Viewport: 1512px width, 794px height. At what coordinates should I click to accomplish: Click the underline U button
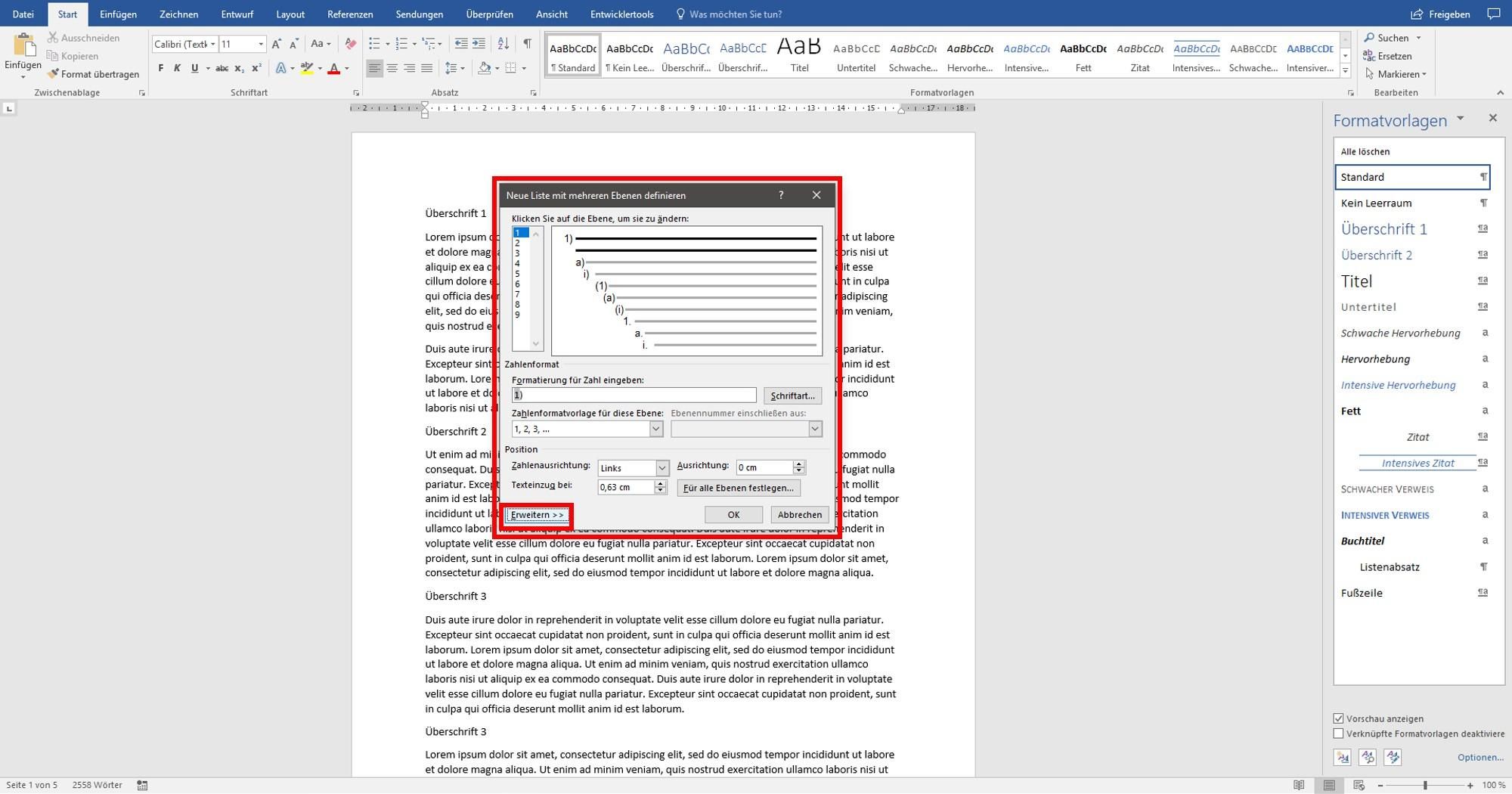point(194,68)
